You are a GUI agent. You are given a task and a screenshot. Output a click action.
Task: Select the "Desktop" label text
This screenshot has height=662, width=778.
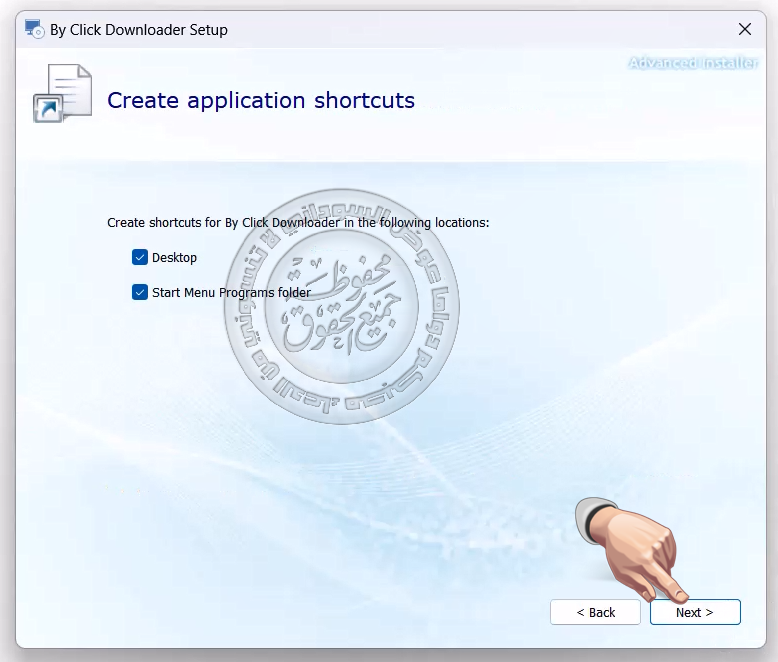(x=175, y=258)
